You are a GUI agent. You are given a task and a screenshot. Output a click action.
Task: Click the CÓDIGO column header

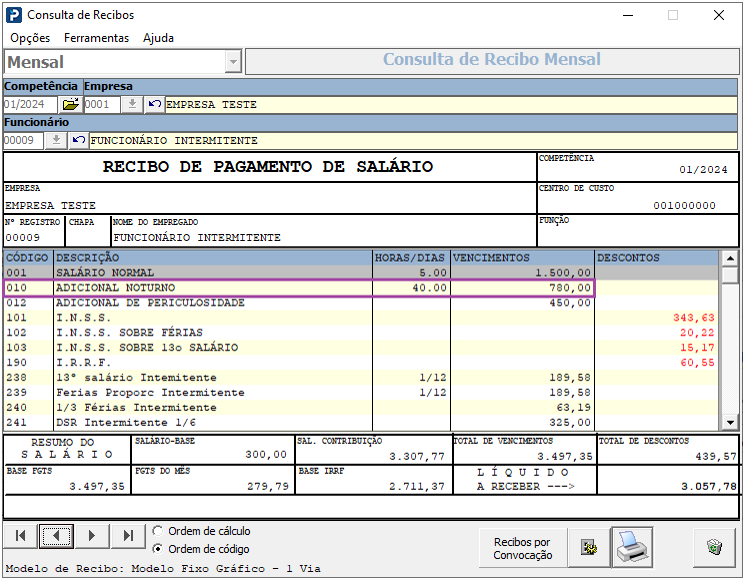point(28,258)
